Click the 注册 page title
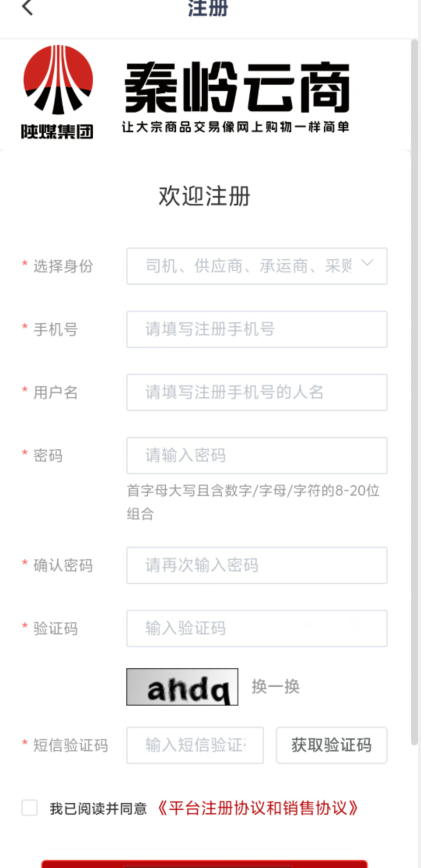421x868 pixels. [x=208, y=8]
